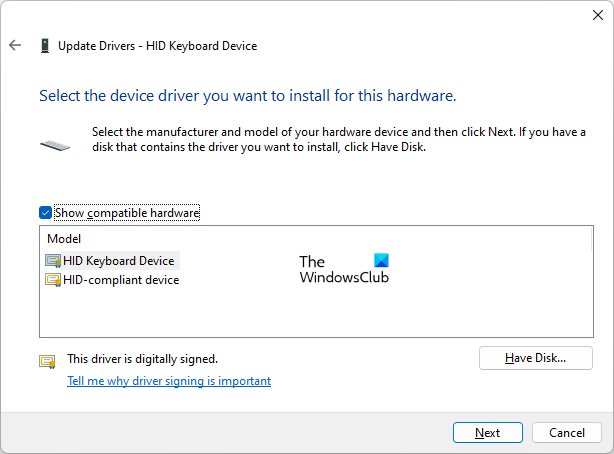The width and height of the screenshot is (614, 454).
Task: Select HID-compliant device in the model list
Action: click(121, 280)
